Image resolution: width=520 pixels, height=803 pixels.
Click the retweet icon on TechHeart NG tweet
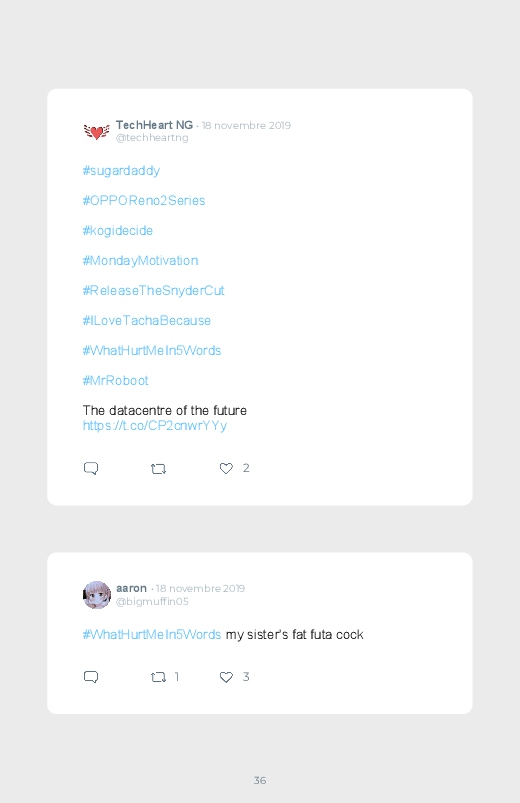pyautogui.click(x=158, y=469)
